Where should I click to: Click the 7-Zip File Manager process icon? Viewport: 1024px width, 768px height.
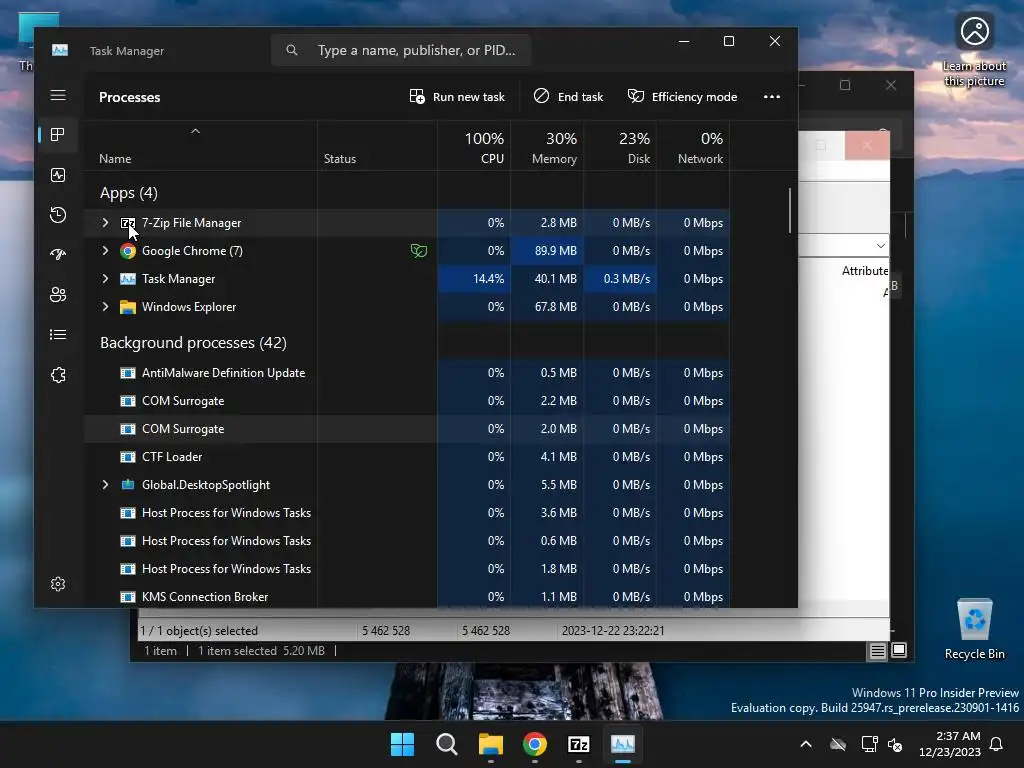pyautogui.click(x=128, y=223)
